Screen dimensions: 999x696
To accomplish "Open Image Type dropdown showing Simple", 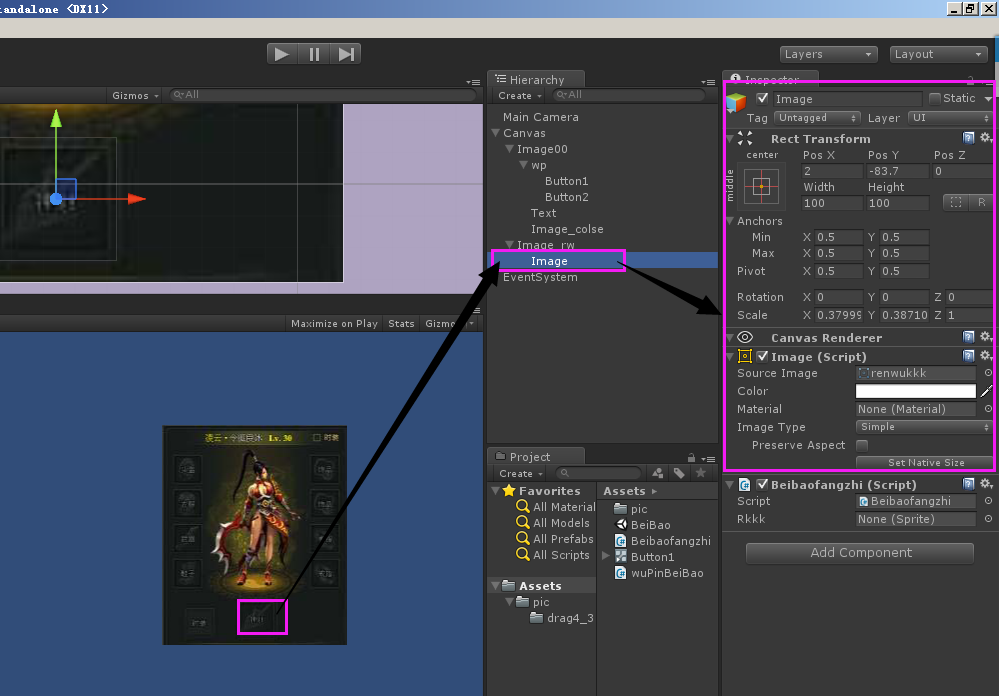I will pyautogui.click(x=924, y=427).
